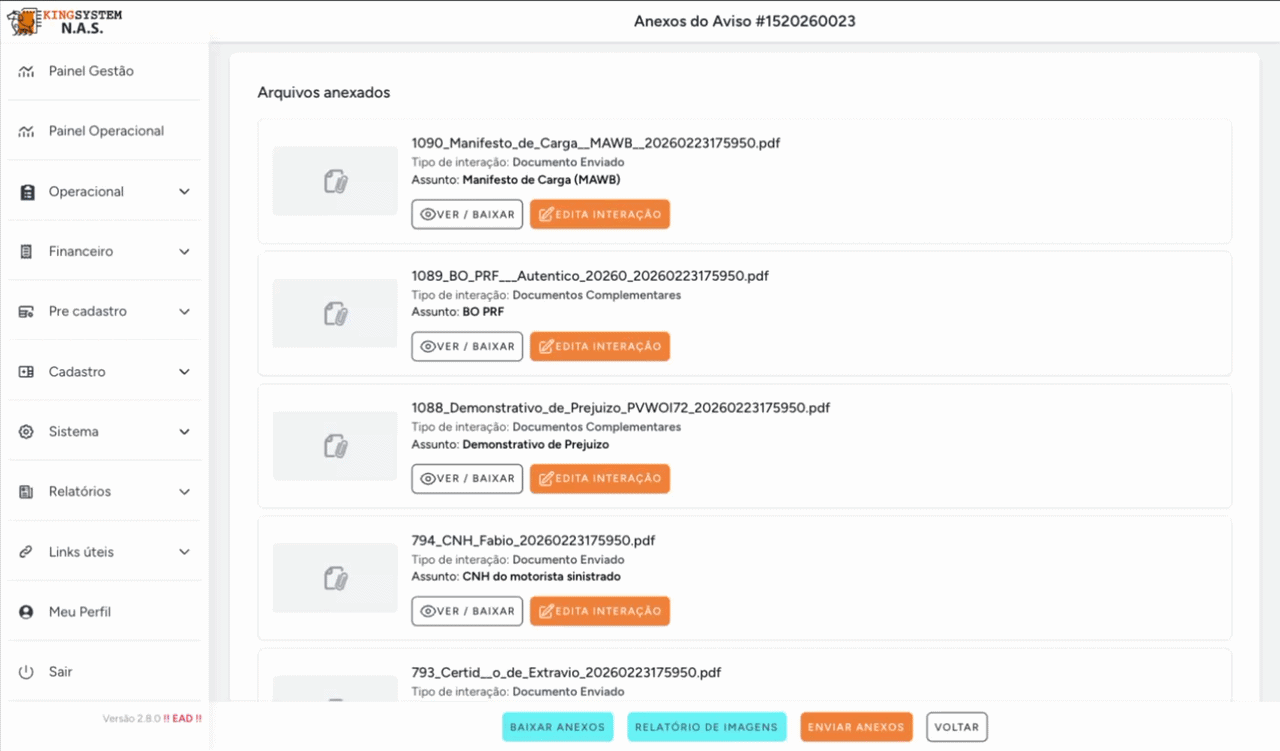Click Voltar to go back
This screenshot has width=1280, height=751.
(x=956, y=727)
